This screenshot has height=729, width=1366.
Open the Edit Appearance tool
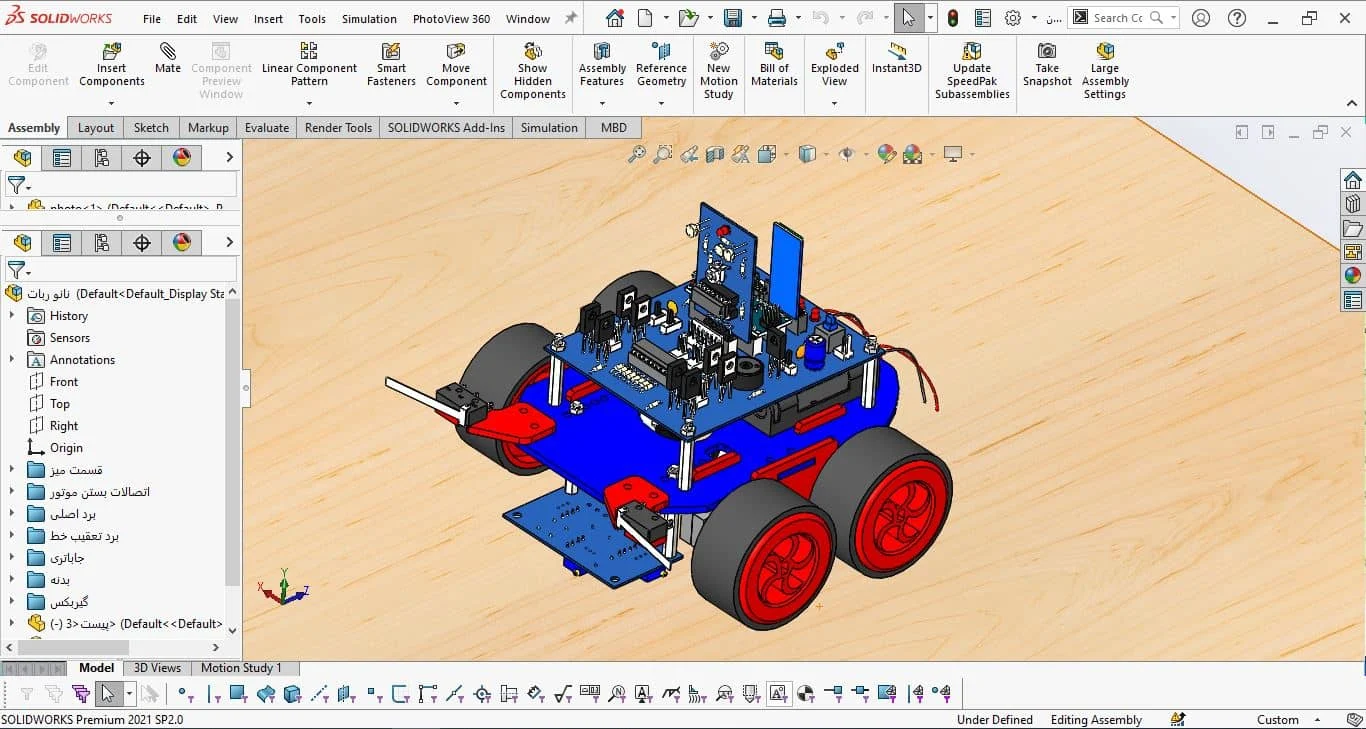click(886, 154)
